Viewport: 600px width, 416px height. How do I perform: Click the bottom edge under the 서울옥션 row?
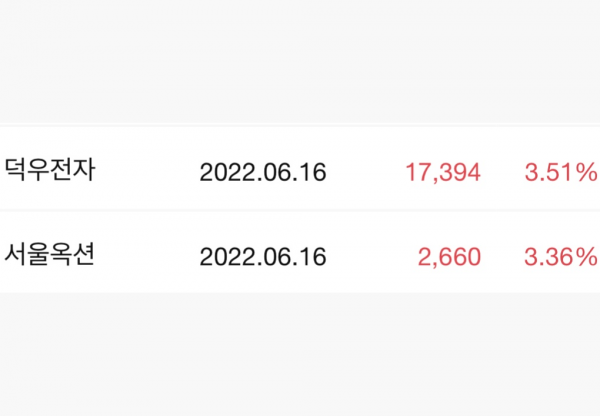coord(300,292)
